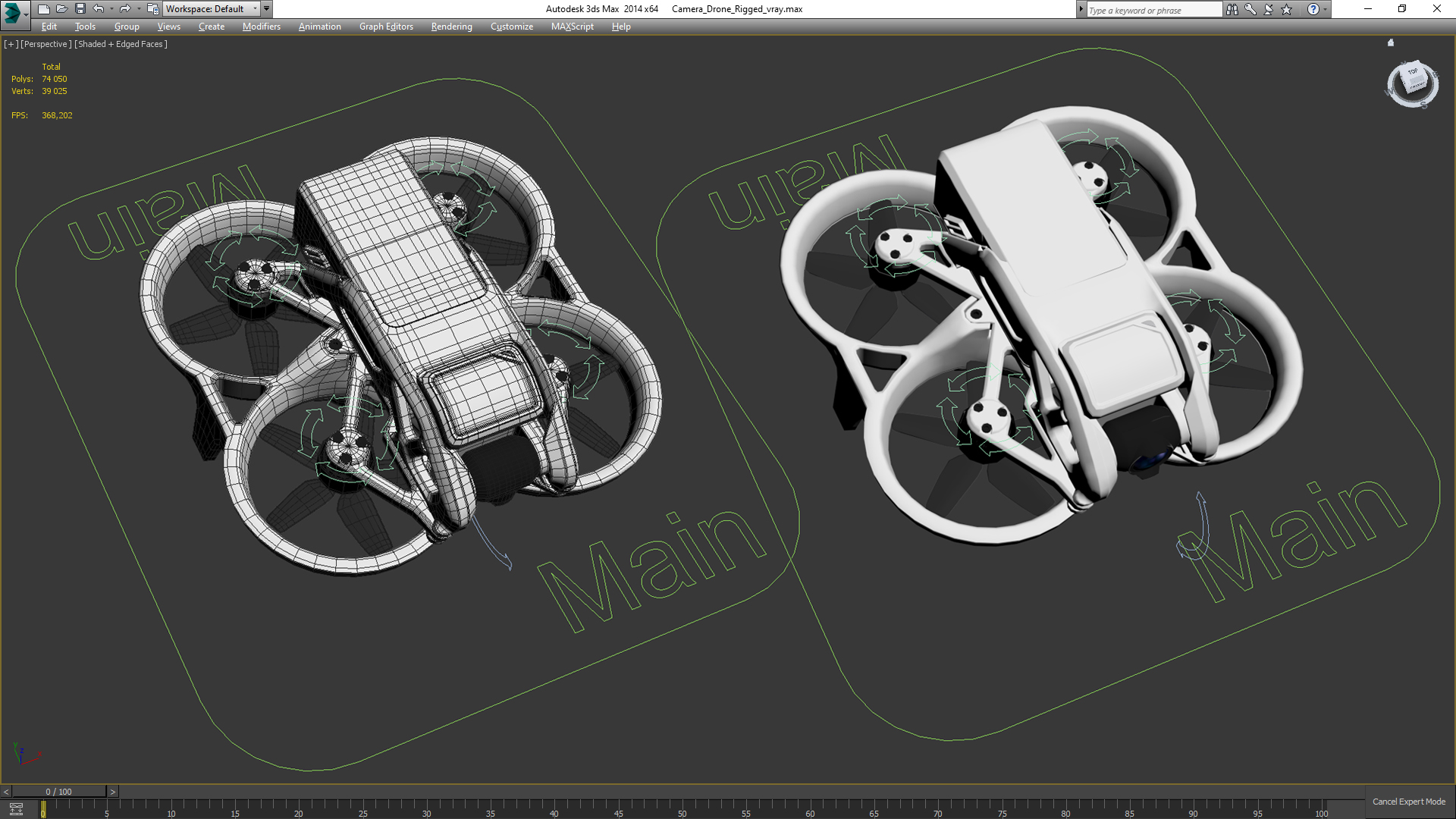Click the Open File folder icon
This screenshot has width=1456, height=819.
pos(62,9)
